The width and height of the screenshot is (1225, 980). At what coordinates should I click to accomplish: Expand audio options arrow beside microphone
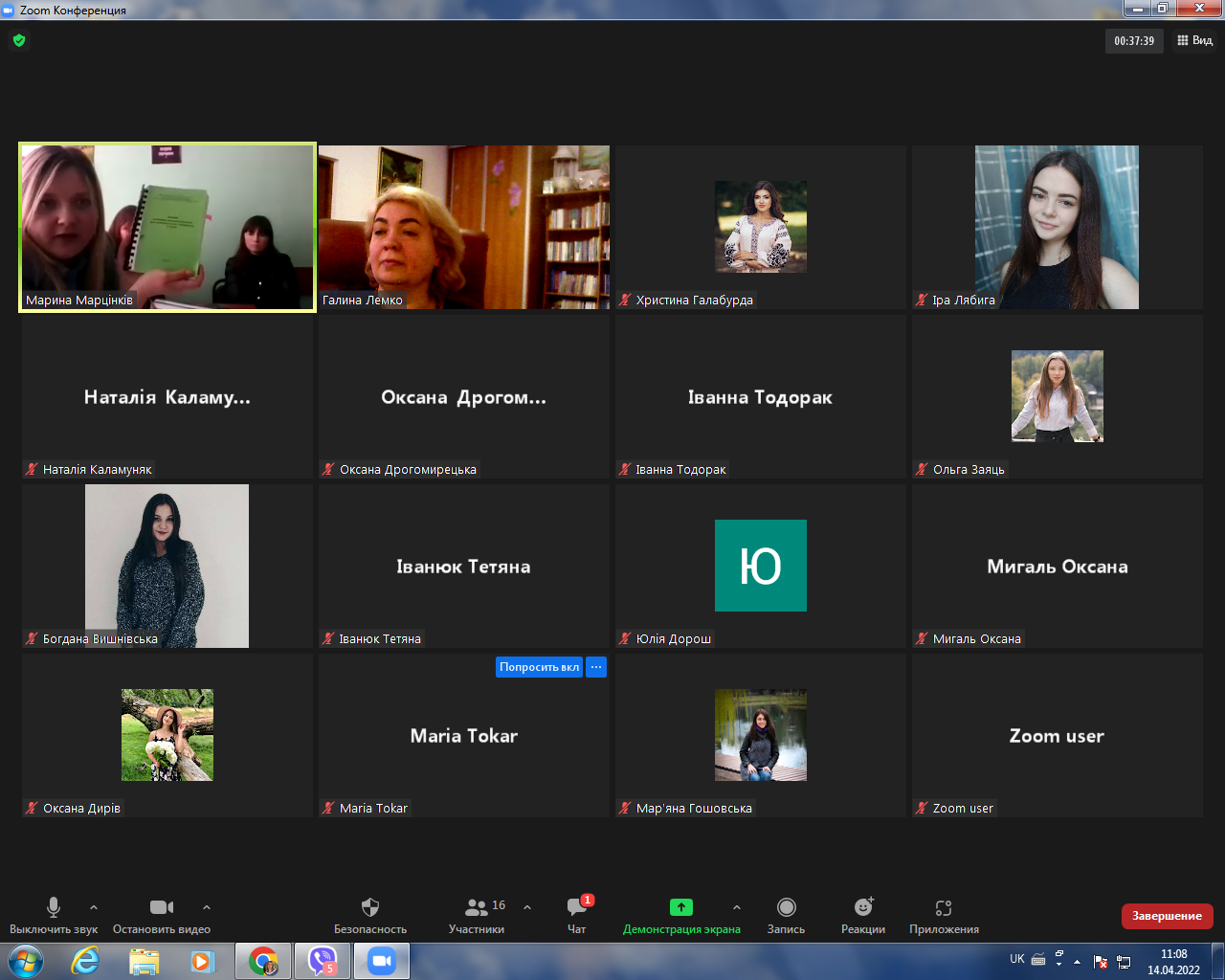coord(94,907)
